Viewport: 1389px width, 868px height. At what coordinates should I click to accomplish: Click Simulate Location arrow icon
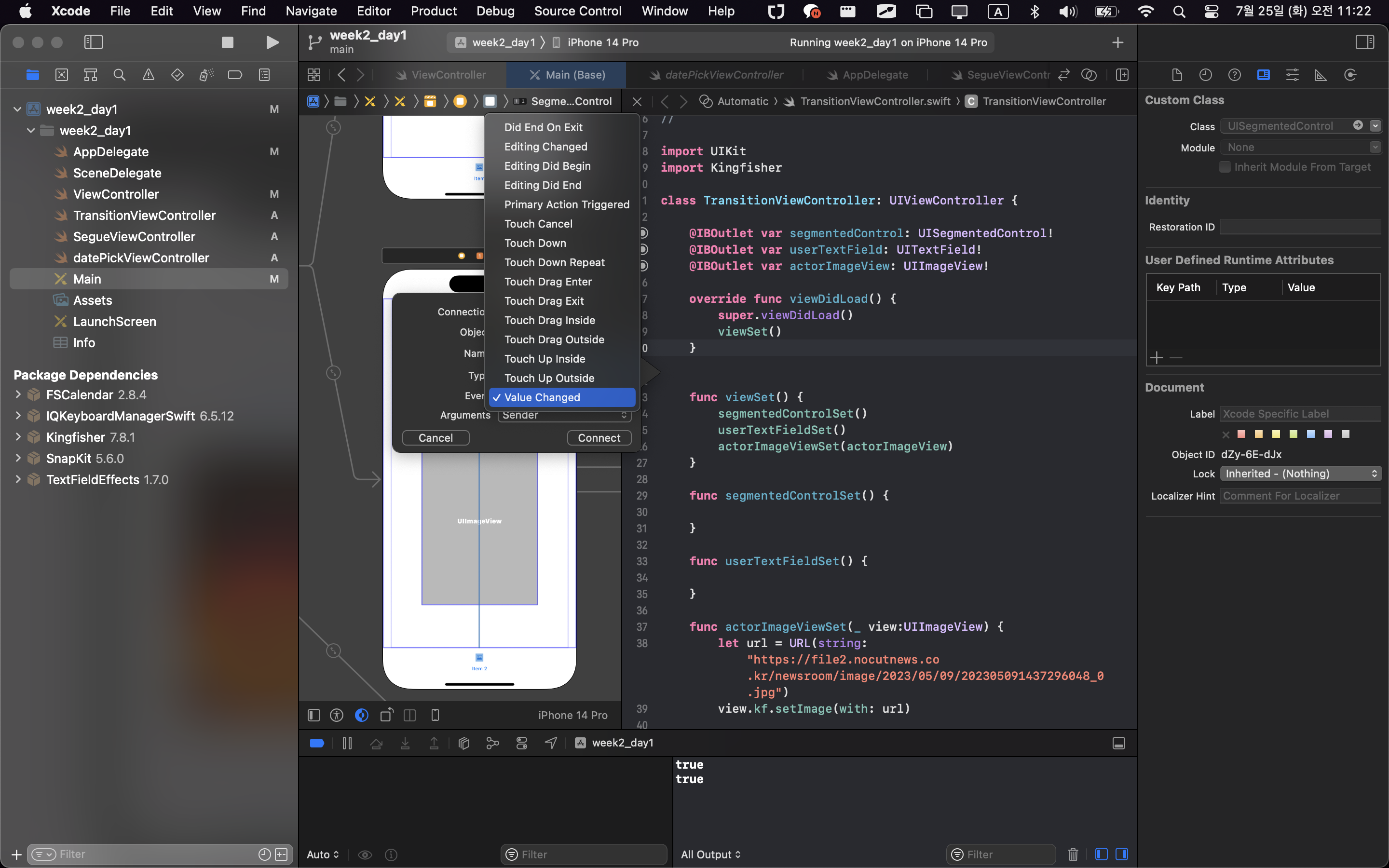click(550, 743)
